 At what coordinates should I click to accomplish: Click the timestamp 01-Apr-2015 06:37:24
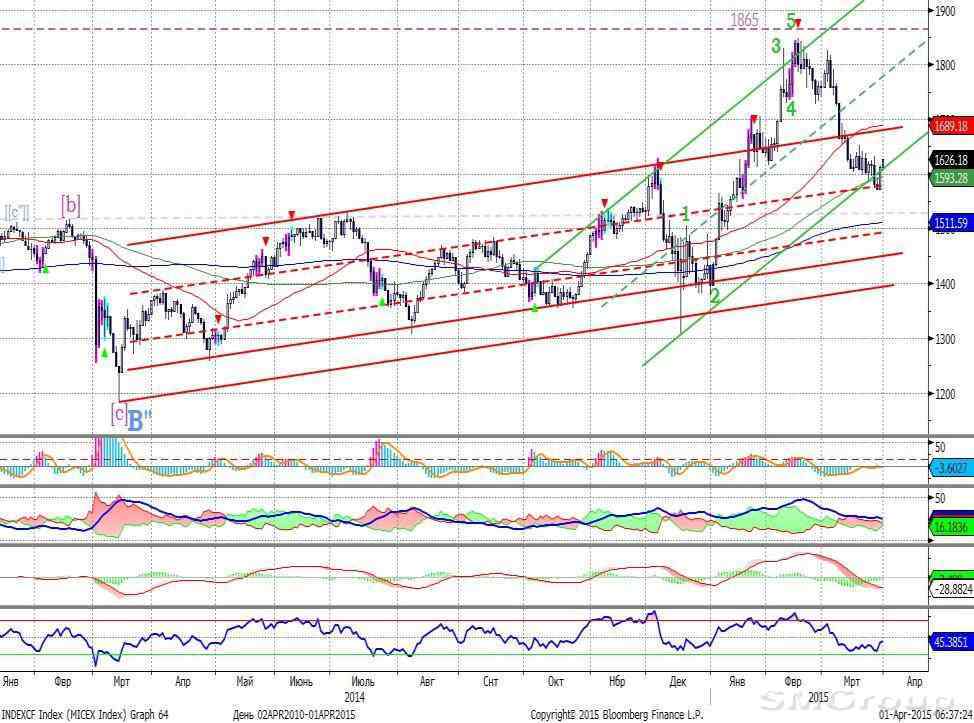[926, 715]
